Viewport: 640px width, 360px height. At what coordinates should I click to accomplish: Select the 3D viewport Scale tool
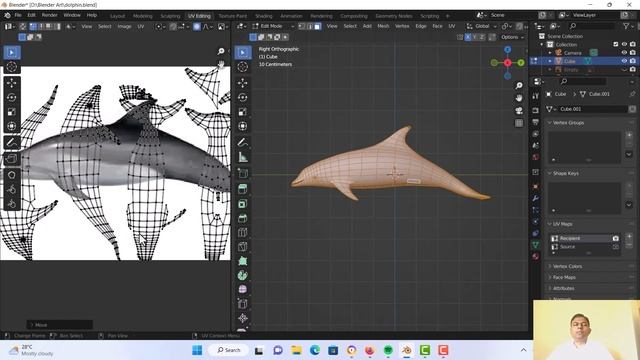(x=243, y=112)
